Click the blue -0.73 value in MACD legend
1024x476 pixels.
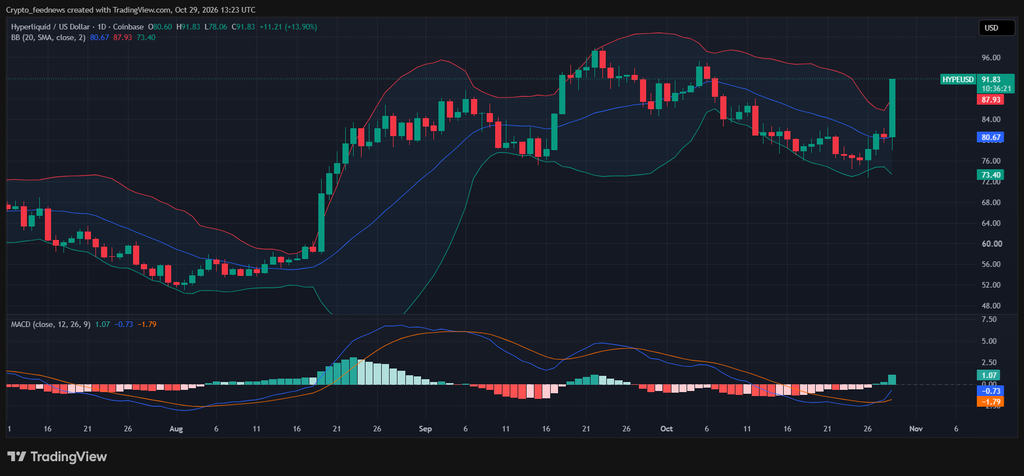pos(122,324)
